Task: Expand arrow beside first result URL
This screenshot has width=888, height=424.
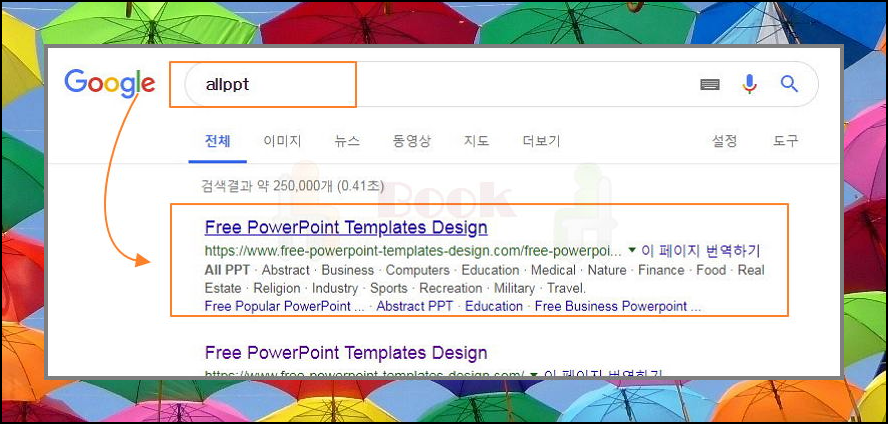Action: point(632,250)
